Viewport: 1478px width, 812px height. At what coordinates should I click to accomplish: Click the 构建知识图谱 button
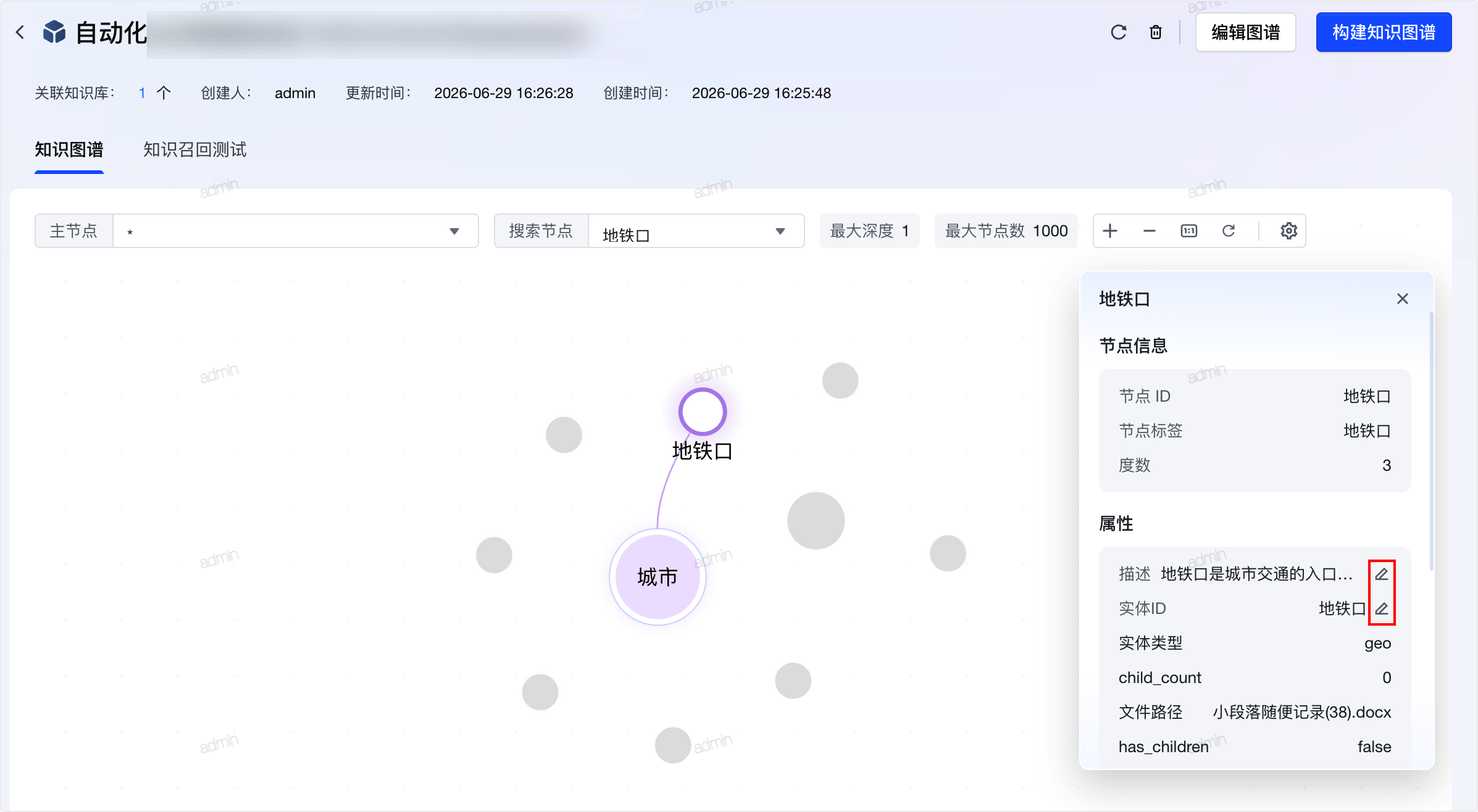(x=1384, y=32)
